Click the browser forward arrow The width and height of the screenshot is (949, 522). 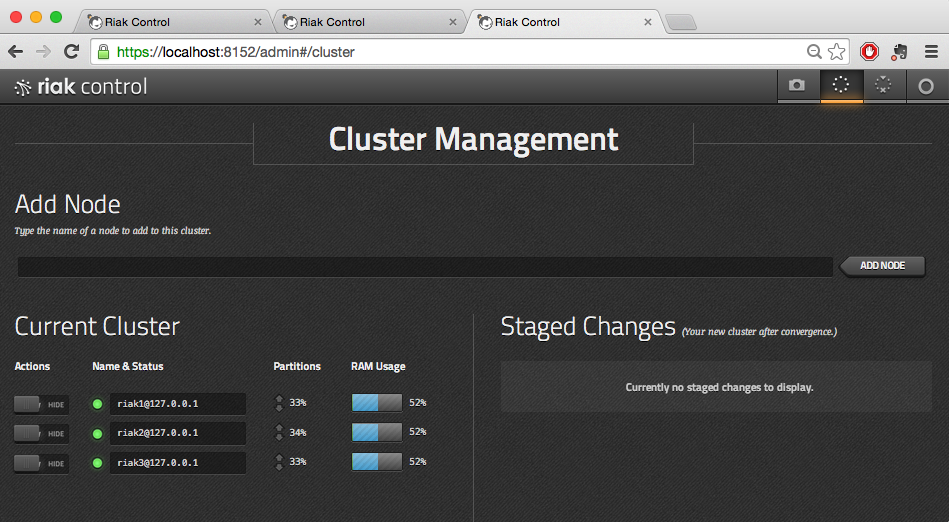44,51
